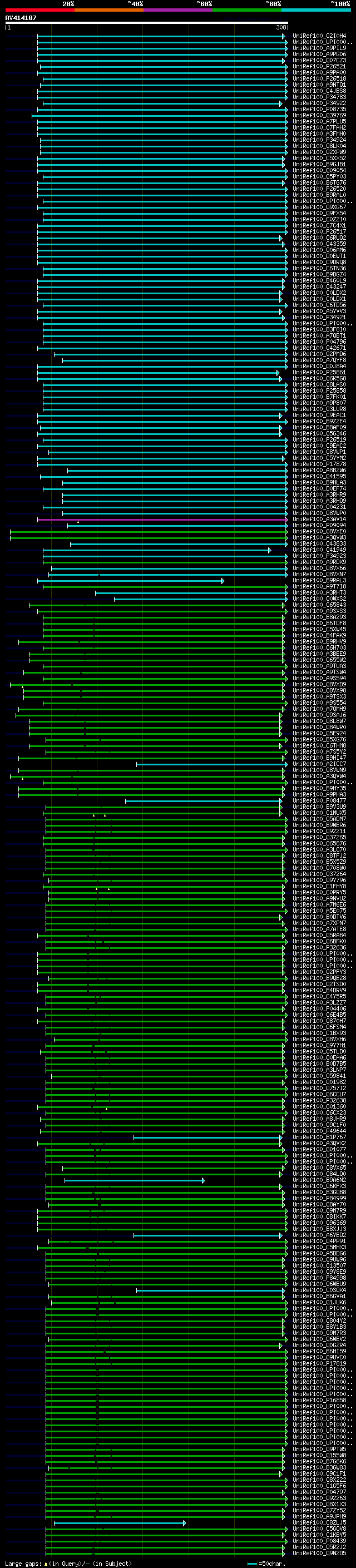Select the UniRef100_A3AV14 label
This screenshot has height=1568, width=356.
[x=319, y=520]
